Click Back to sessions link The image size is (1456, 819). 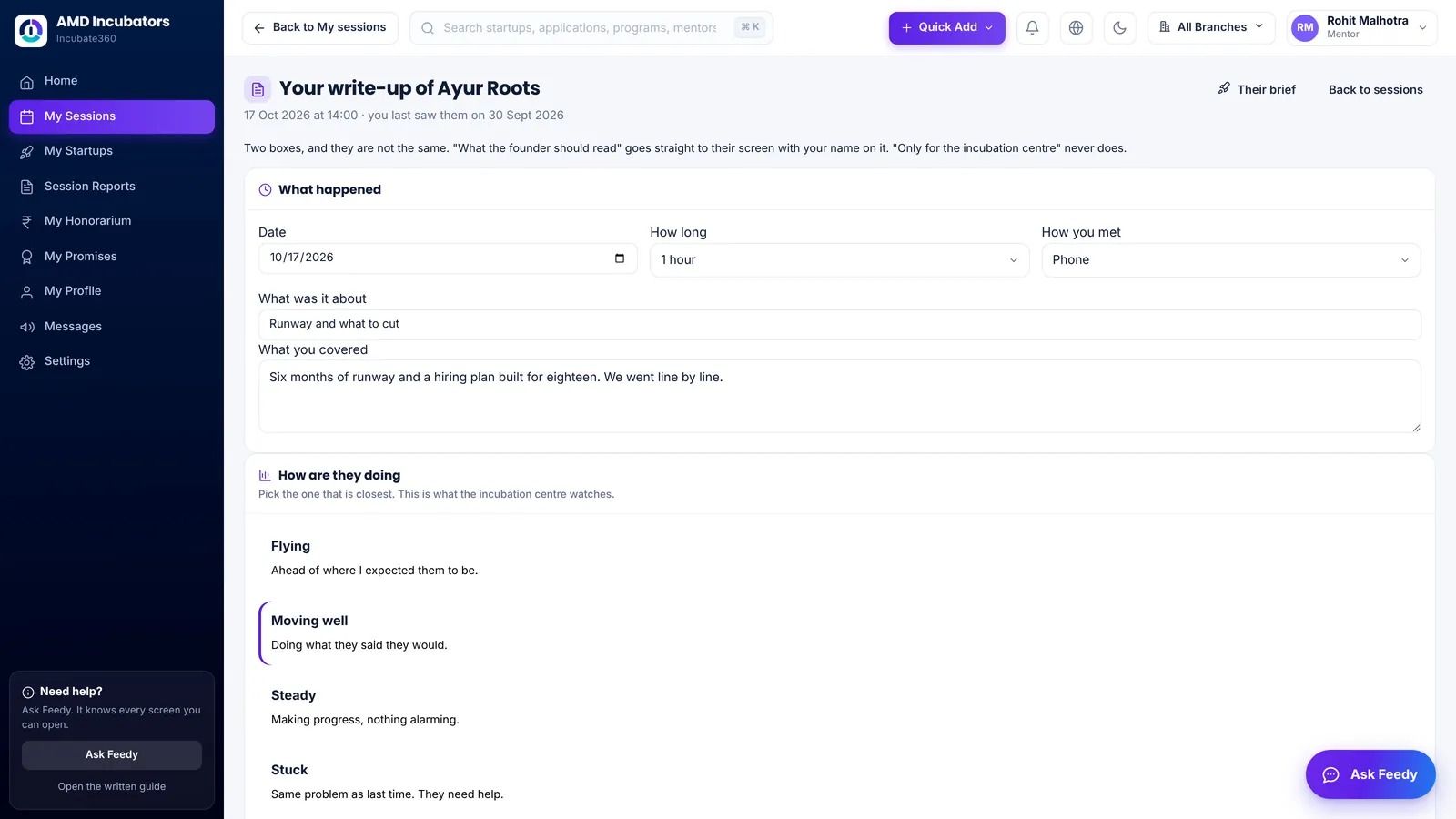click(x=1376, y=89)
